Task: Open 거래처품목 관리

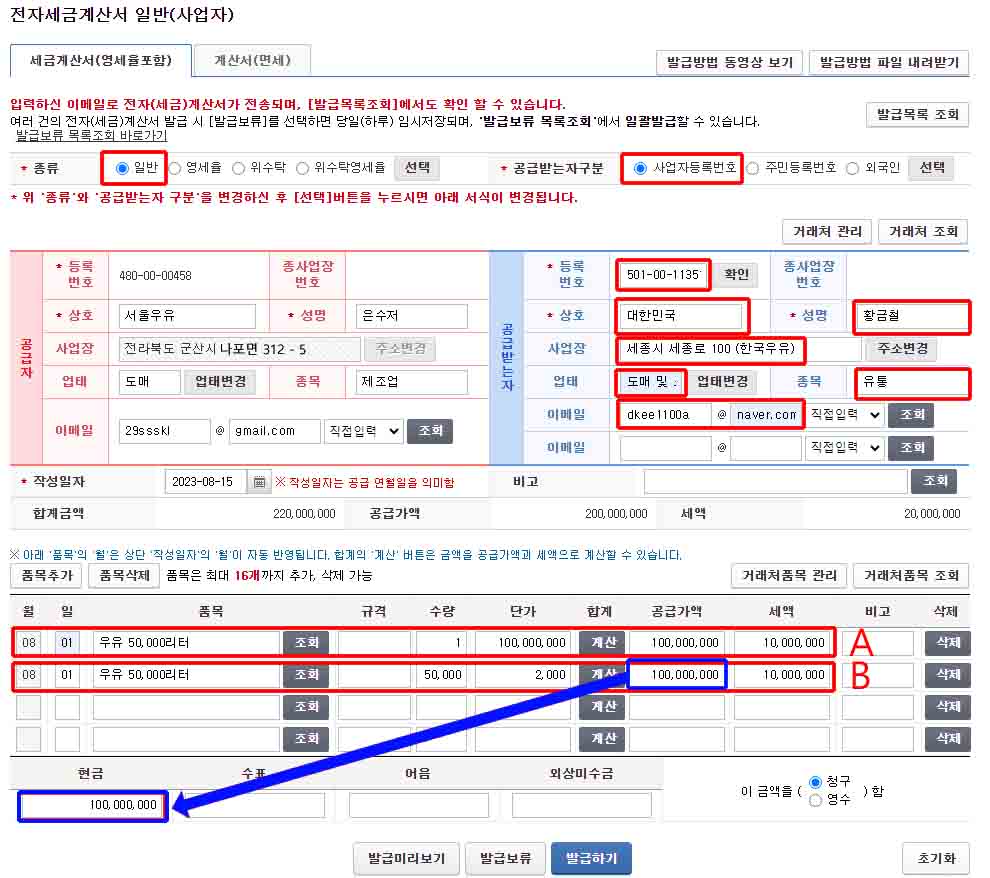Action: 789,576
